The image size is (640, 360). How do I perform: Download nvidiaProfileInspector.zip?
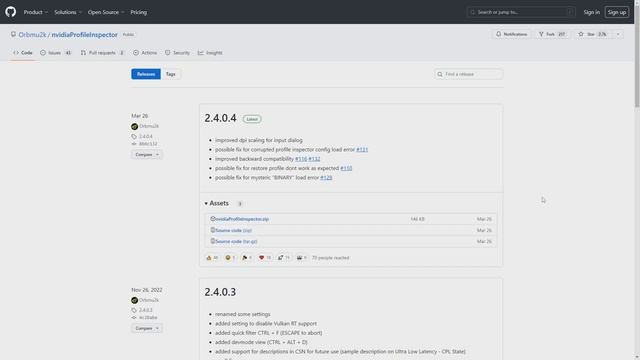242,219
